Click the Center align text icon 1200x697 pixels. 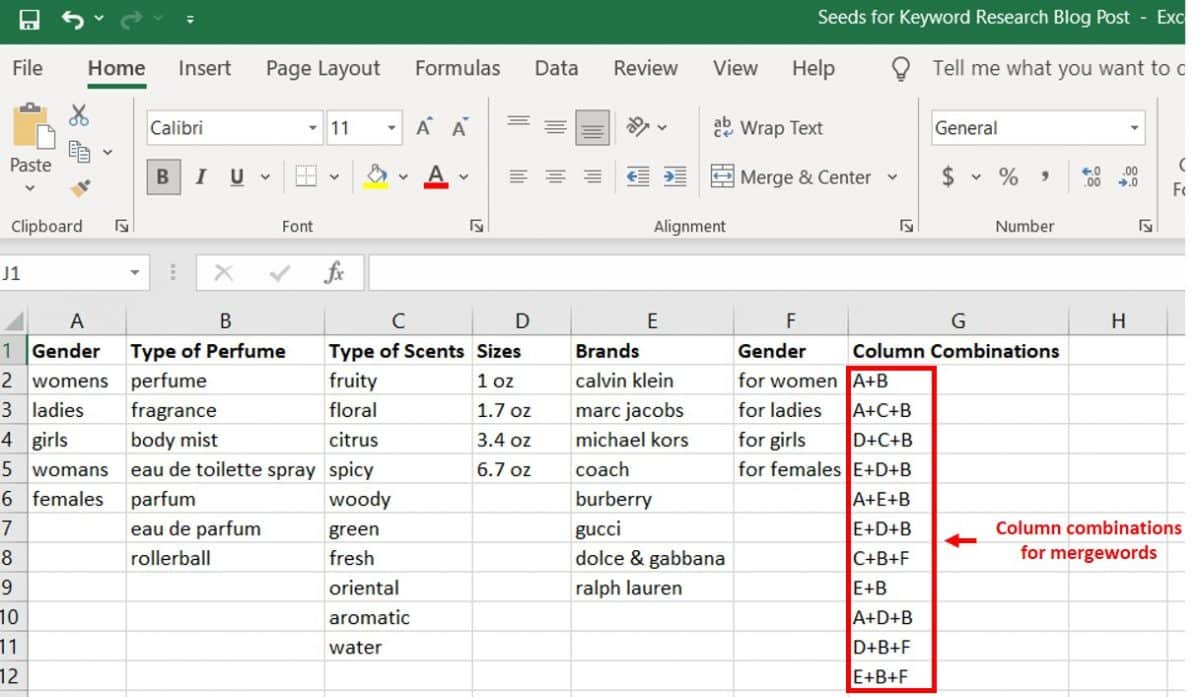[555, 177]
